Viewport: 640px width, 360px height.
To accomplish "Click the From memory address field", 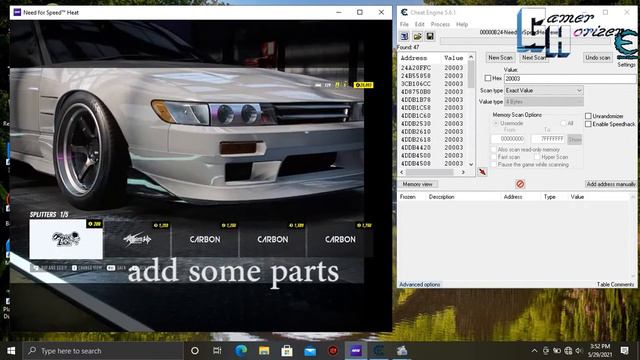I will (509, 139).
